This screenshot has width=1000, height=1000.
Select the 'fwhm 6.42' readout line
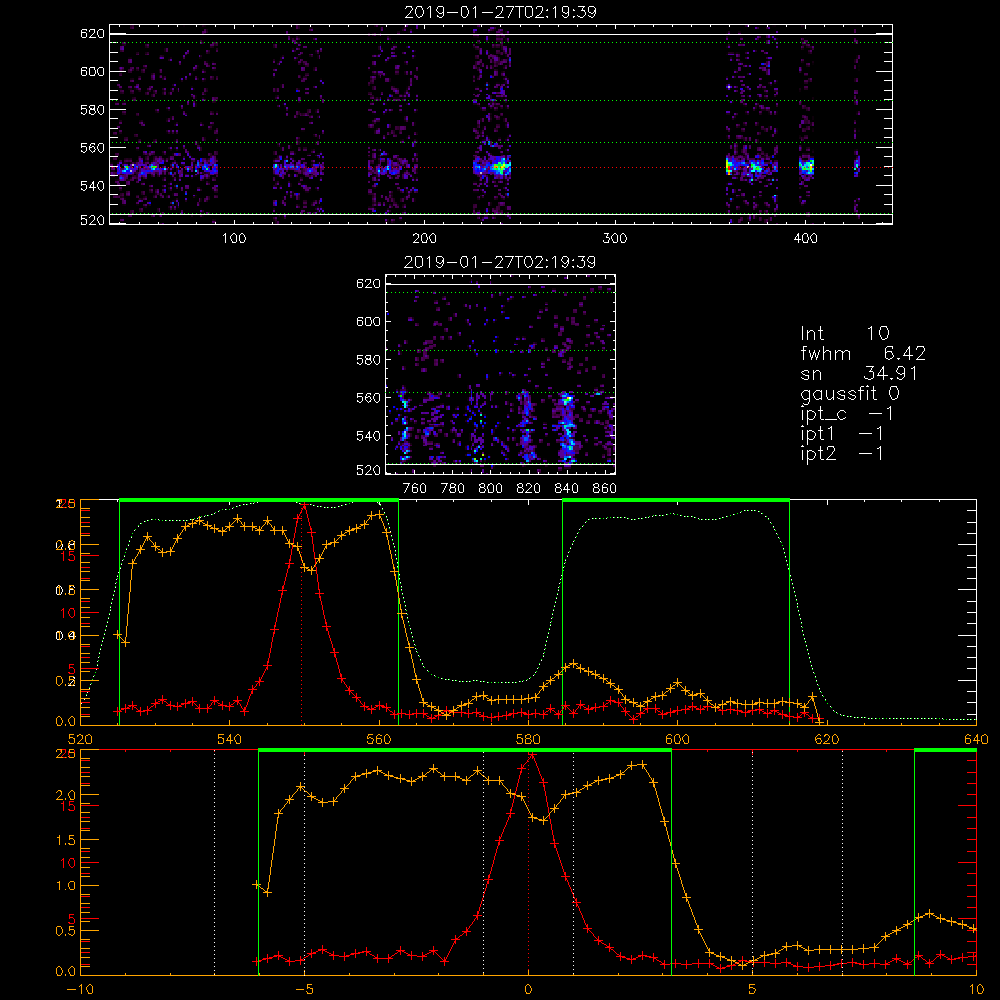tap(863, 353)
